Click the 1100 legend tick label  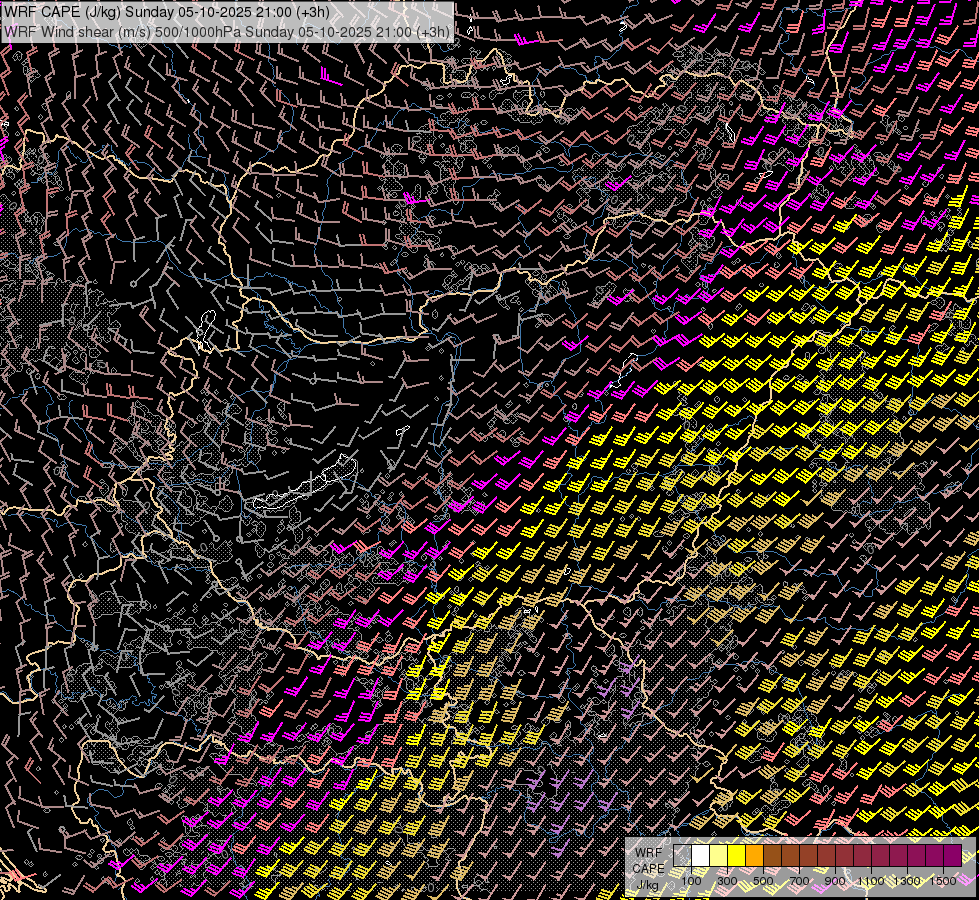tap(871, 881)
